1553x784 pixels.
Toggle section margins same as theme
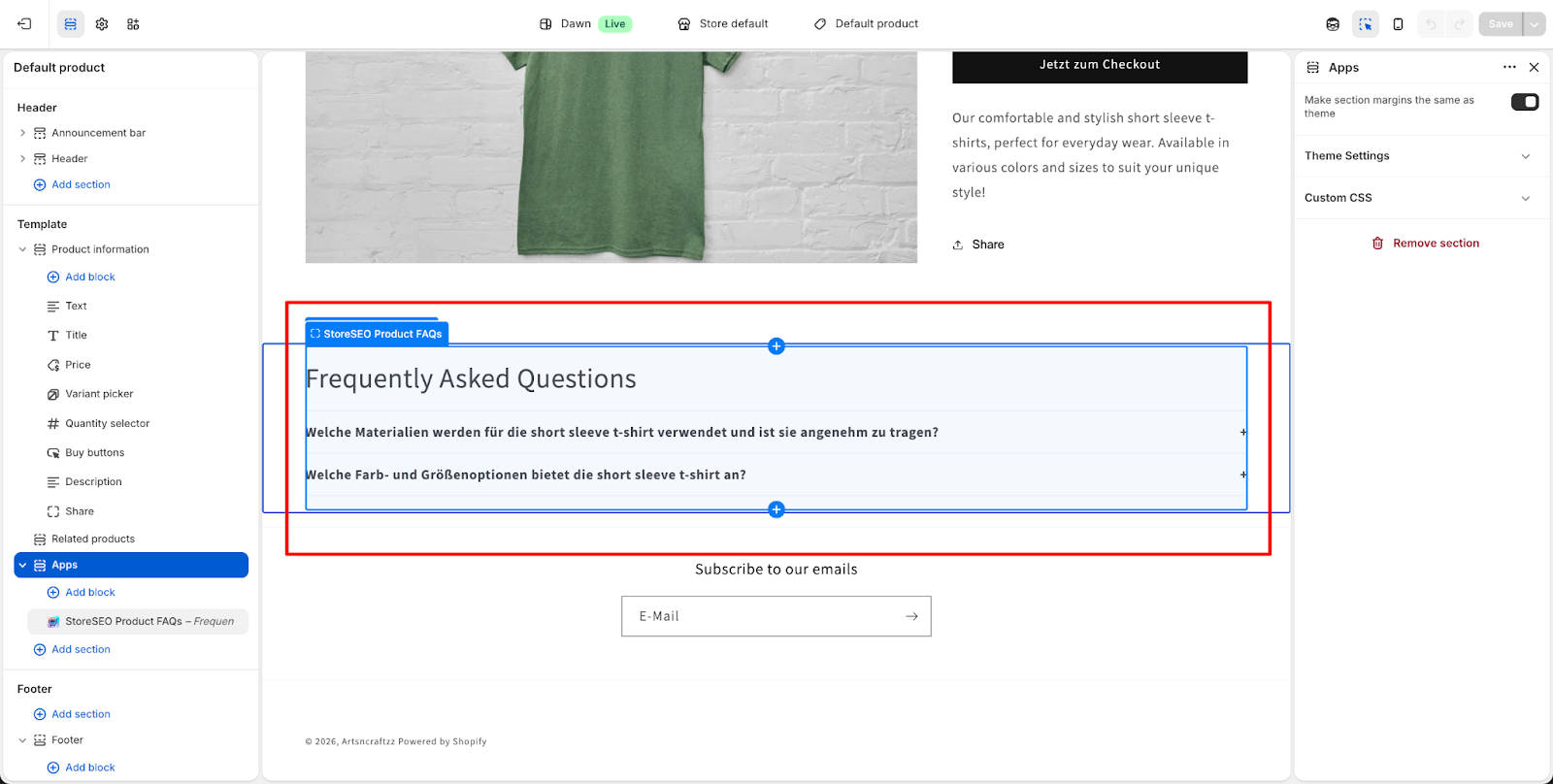pos(1525,102)
